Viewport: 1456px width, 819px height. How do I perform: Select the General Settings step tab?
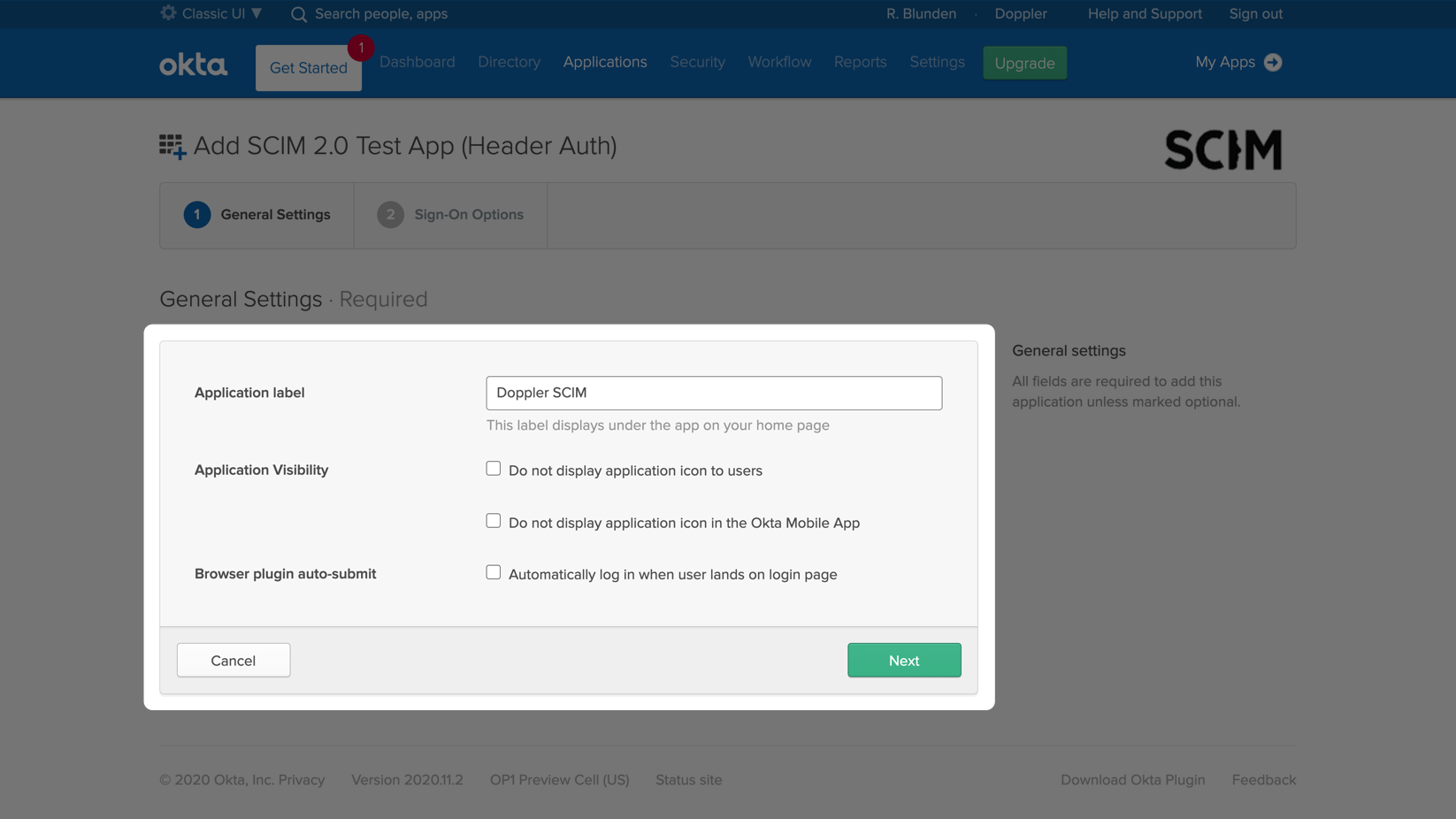click(x=257, y=215)
